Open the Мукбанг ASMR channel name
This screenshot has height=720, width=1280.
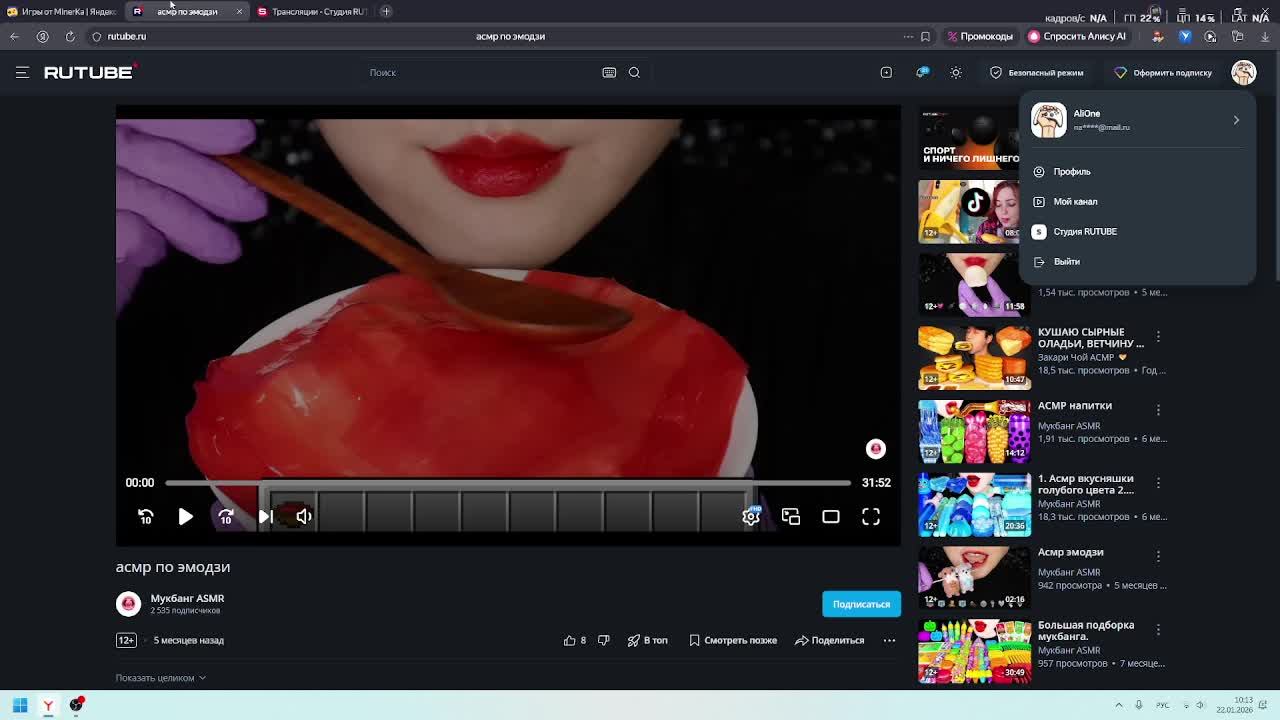187,598
